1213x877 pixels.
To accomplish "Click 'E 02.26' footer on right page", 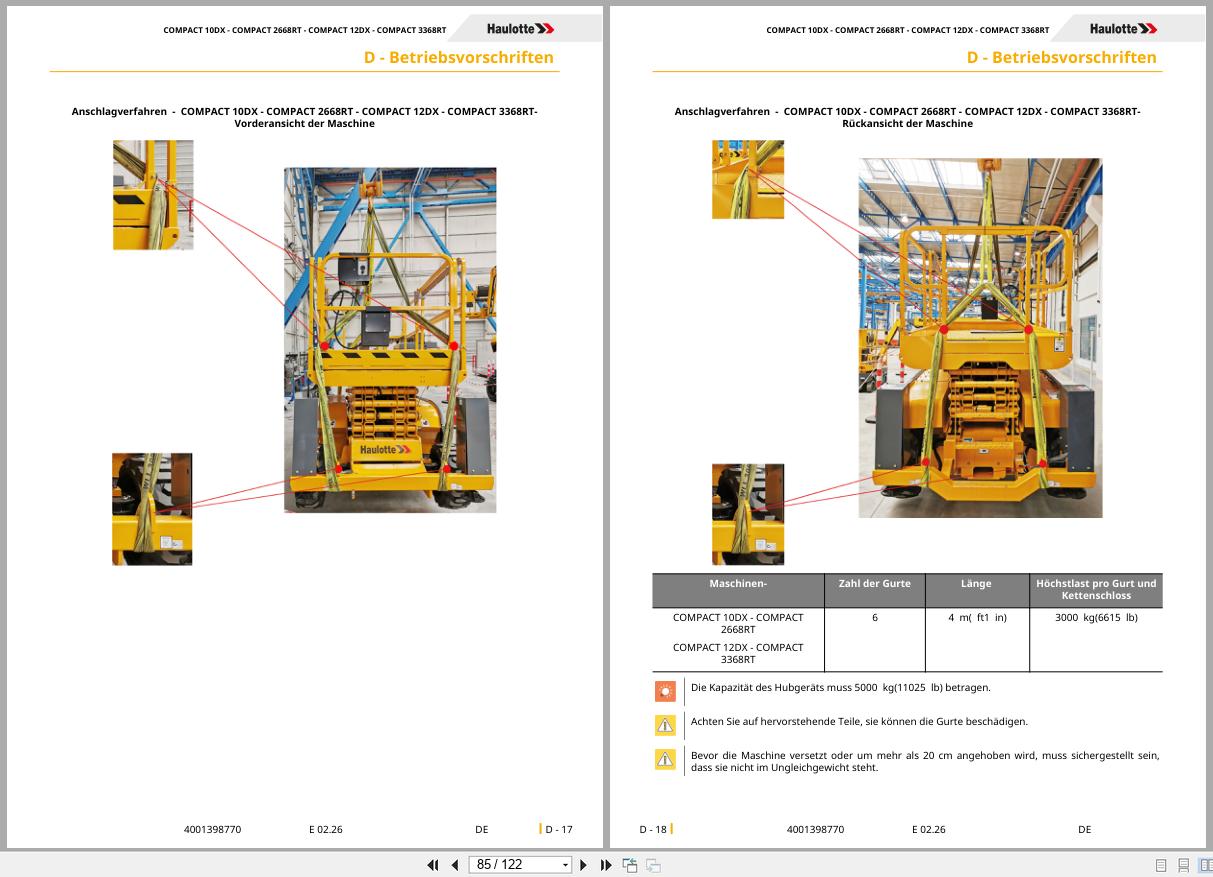I will coord(929,830).
